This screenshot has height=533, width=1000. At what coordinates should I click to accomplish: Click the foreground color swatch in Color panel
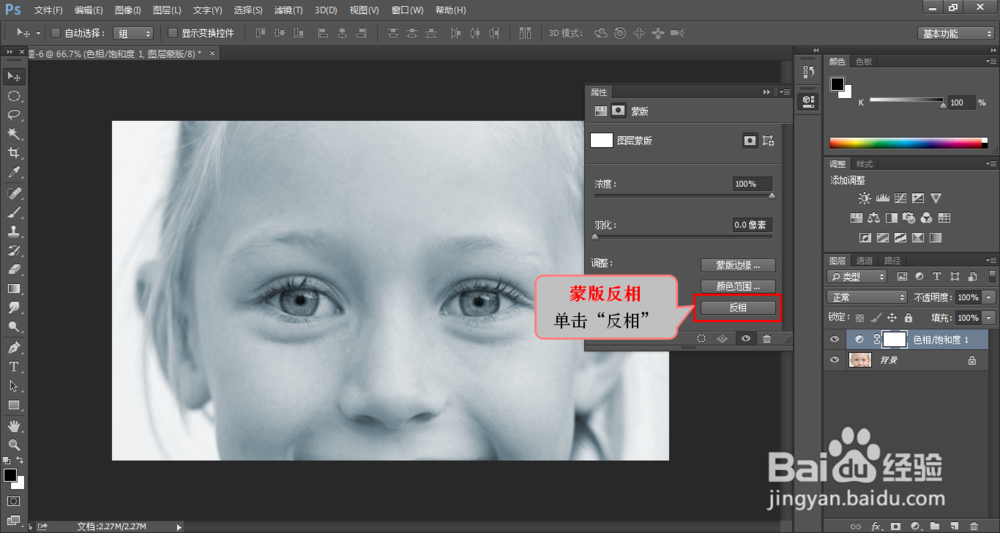(x=837, y=84)
